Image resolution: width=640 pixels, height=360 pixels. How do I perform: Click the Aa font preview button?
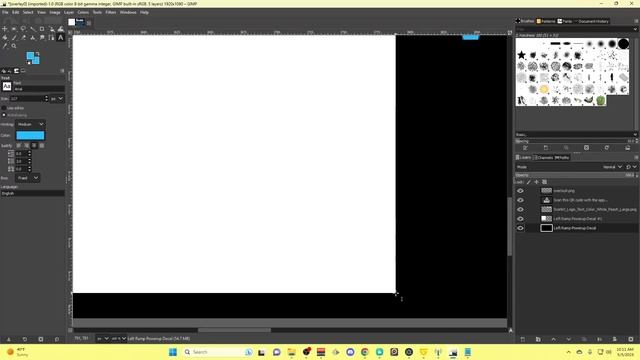[7, 86]
